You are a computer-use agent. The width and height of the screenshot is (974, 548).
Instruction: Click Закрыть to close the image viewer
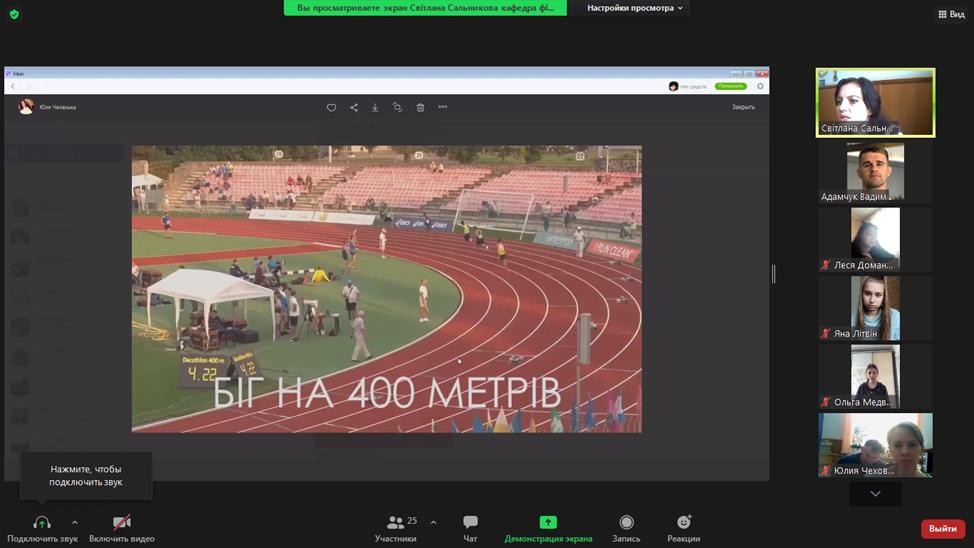click(x=743, y=107)
